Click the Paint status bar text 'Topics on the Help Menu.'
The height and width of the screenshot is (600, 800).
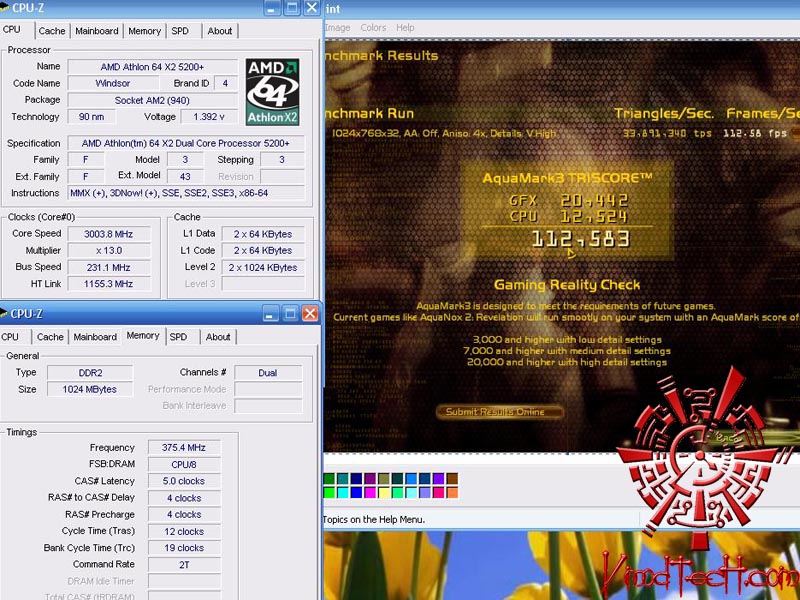(x=373, y=519)
